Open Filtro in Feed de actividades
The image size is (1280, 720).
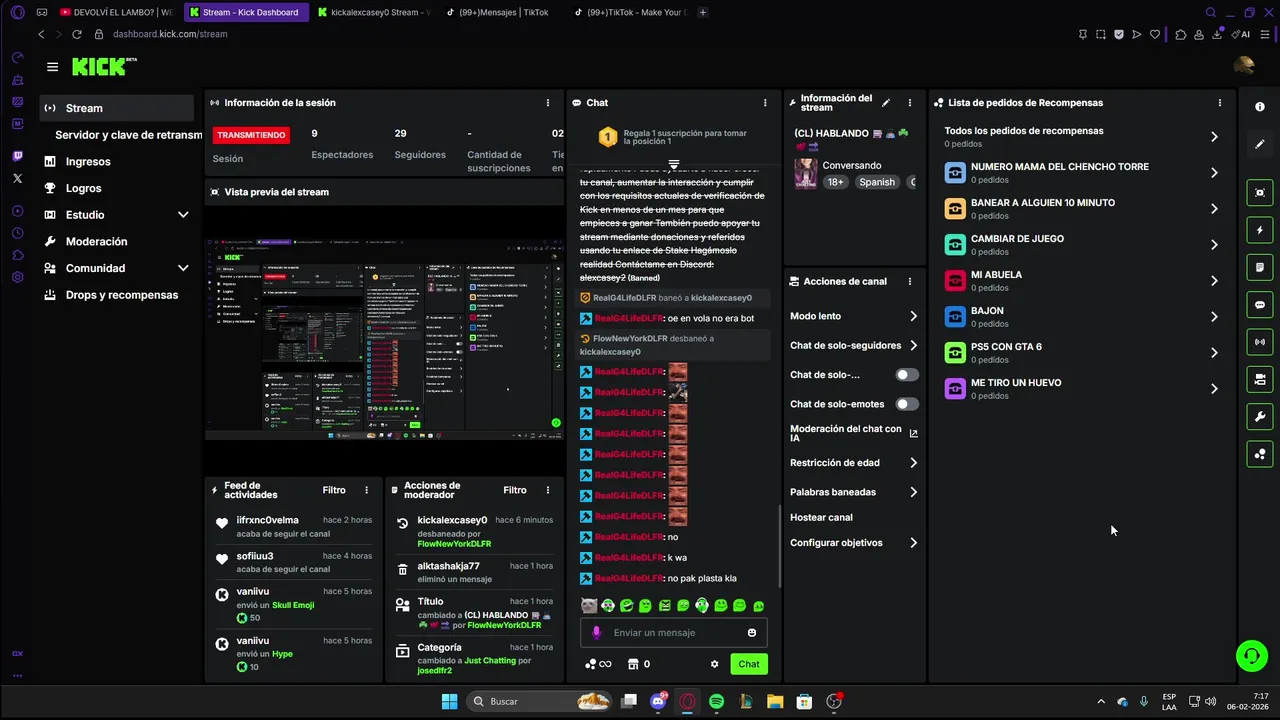tap(334, 490)
